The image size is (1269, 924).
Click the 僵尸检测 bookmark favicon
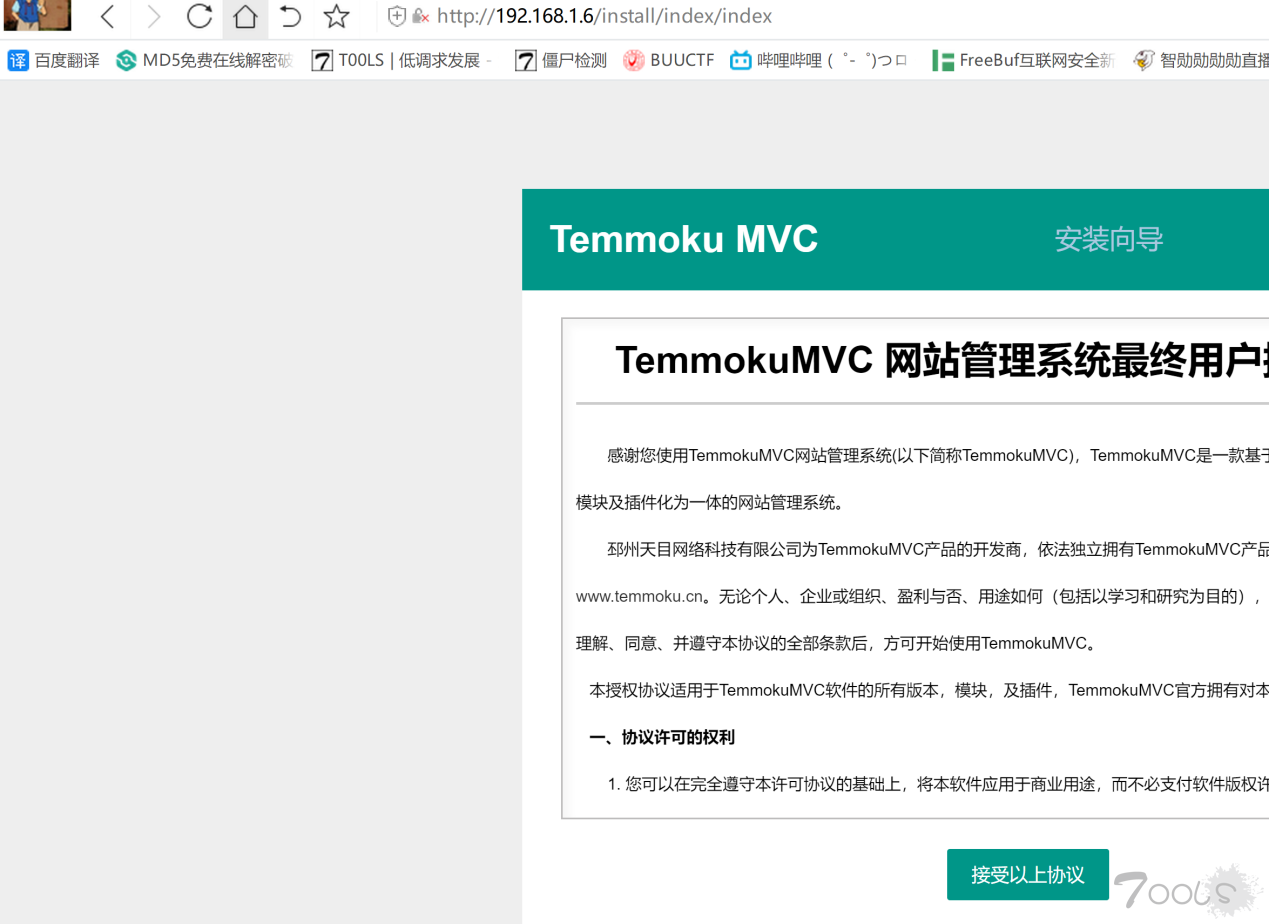pos(526,61)
